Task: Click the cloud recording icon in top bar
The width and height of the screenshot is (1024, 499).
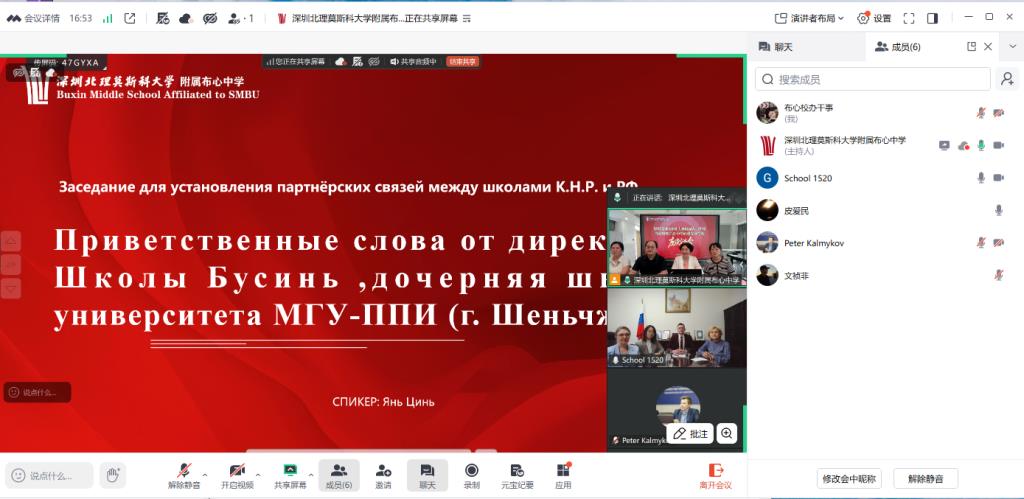Action: (x=186, y=18)
